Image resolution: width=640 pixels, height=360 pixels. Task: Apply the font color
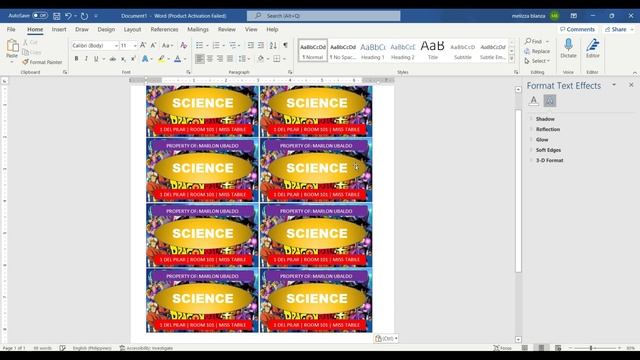click(178, 59)
